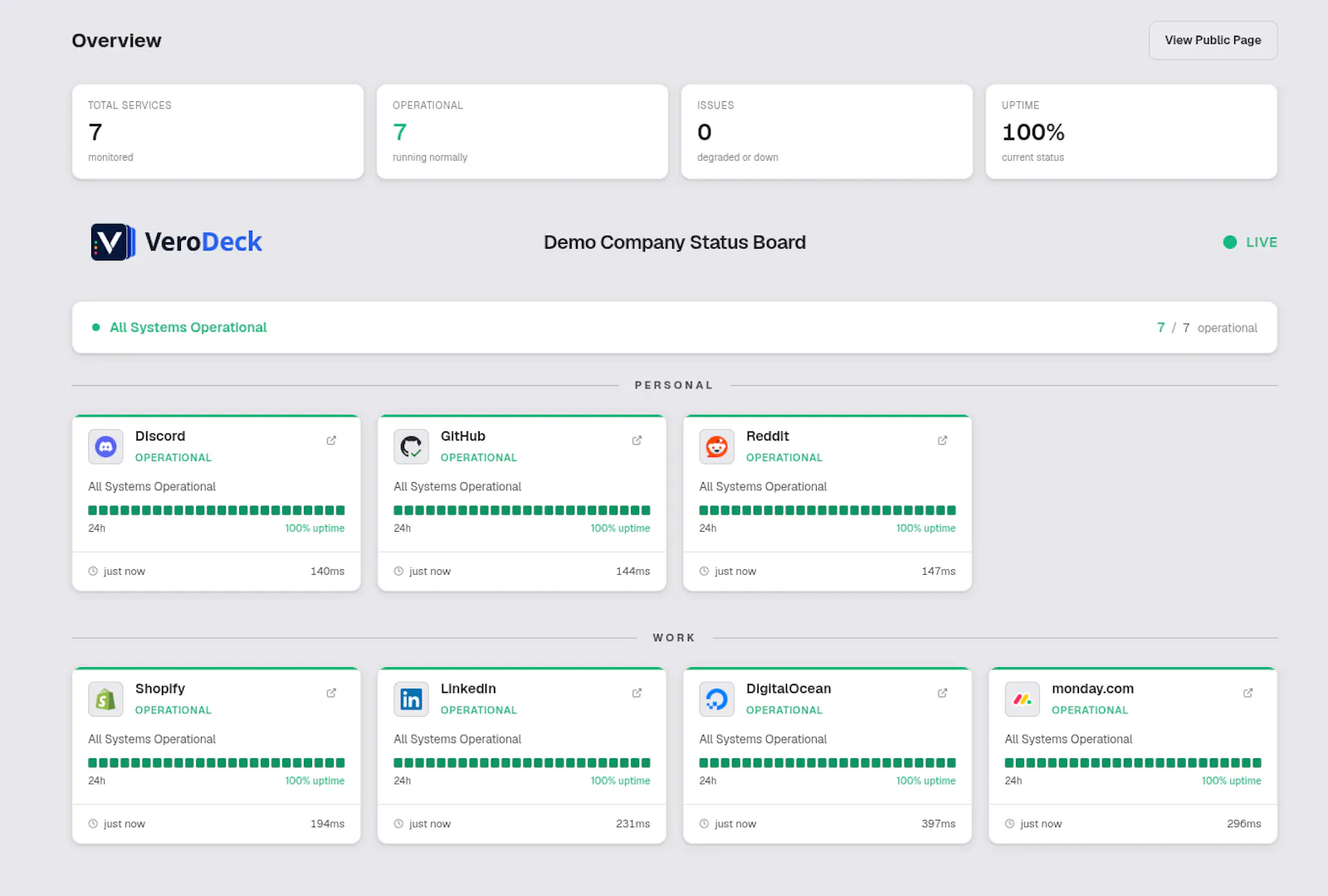This screenshot has height=896, width=1328.
Task: Click the Discord service name
Action: (160, 436)
